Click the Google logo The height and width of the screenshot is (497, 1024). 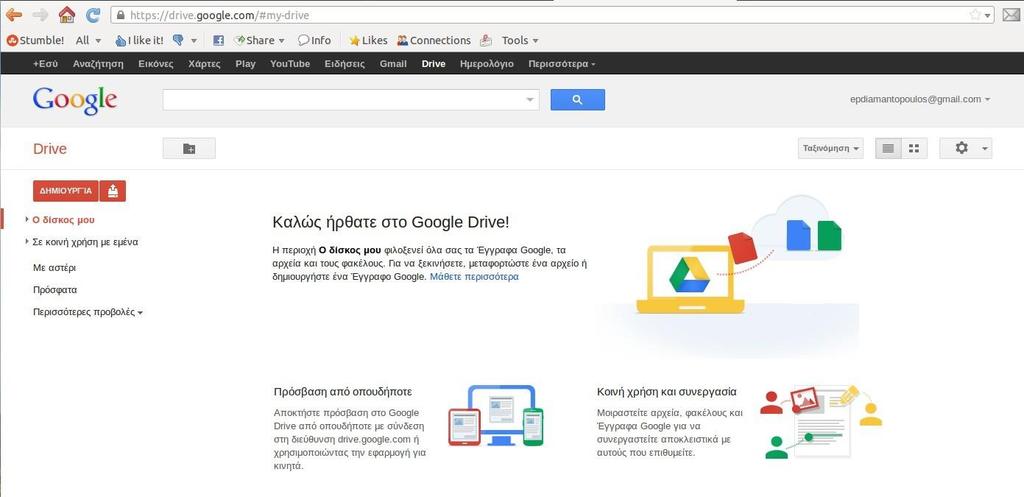(74, 101)
